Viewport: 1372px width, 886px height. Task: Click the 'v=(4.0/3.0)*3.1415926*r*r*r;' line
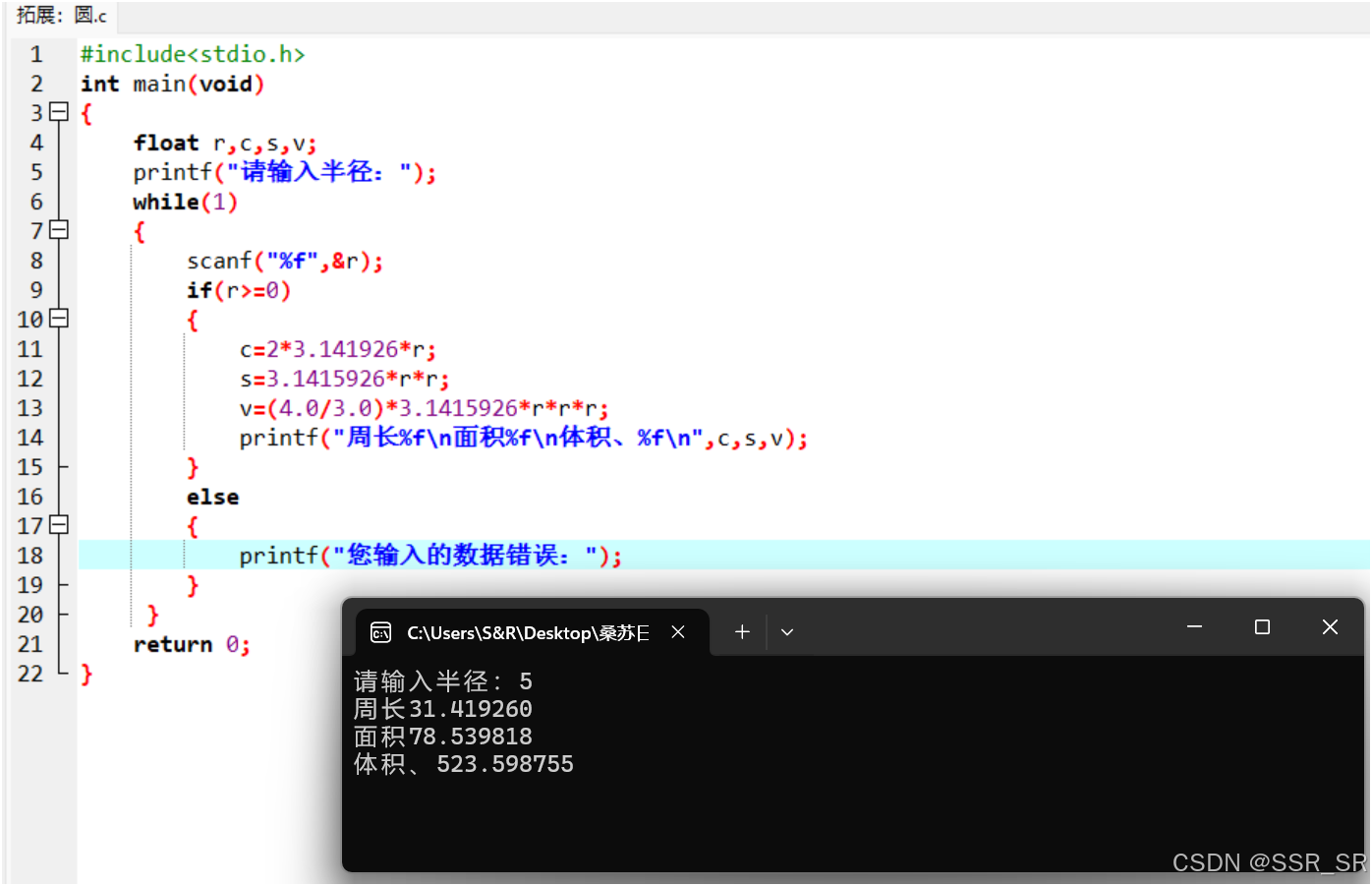424,408
